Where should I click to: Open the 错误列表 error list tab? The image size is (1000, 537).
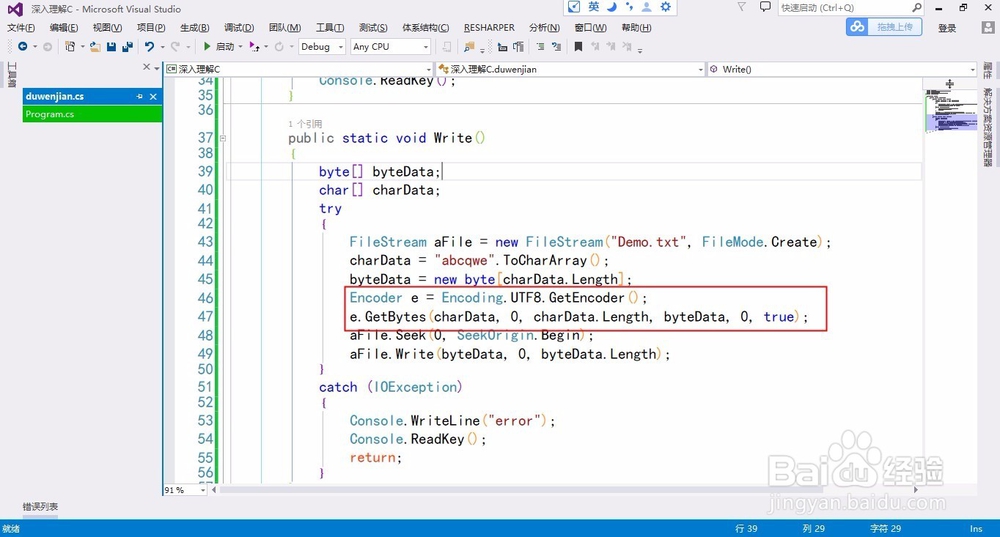(40, 506)
